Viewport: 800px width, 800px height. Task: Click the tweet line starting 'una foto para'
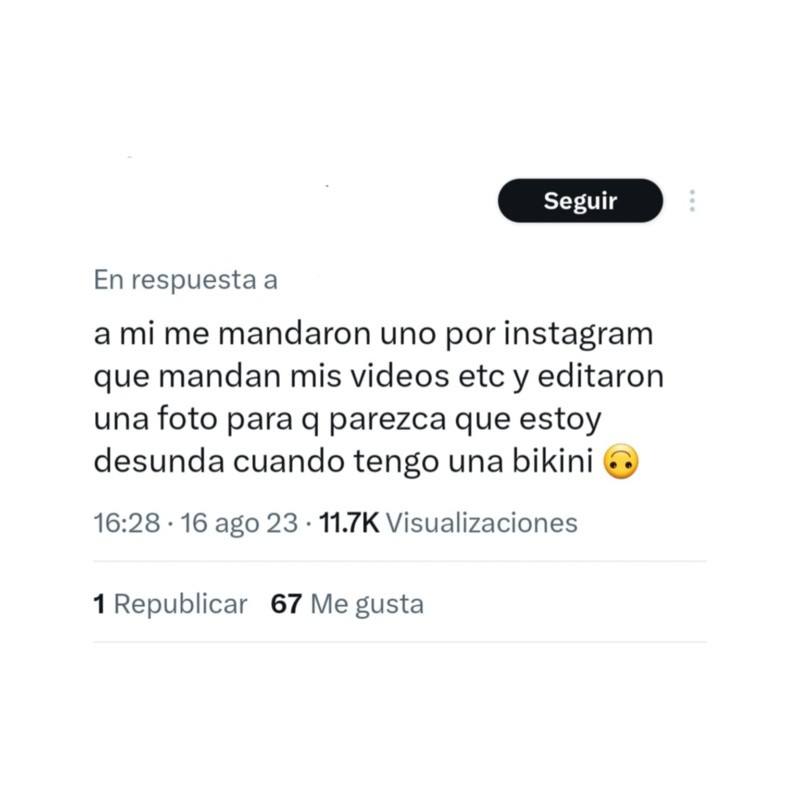[x=347, y=420]
